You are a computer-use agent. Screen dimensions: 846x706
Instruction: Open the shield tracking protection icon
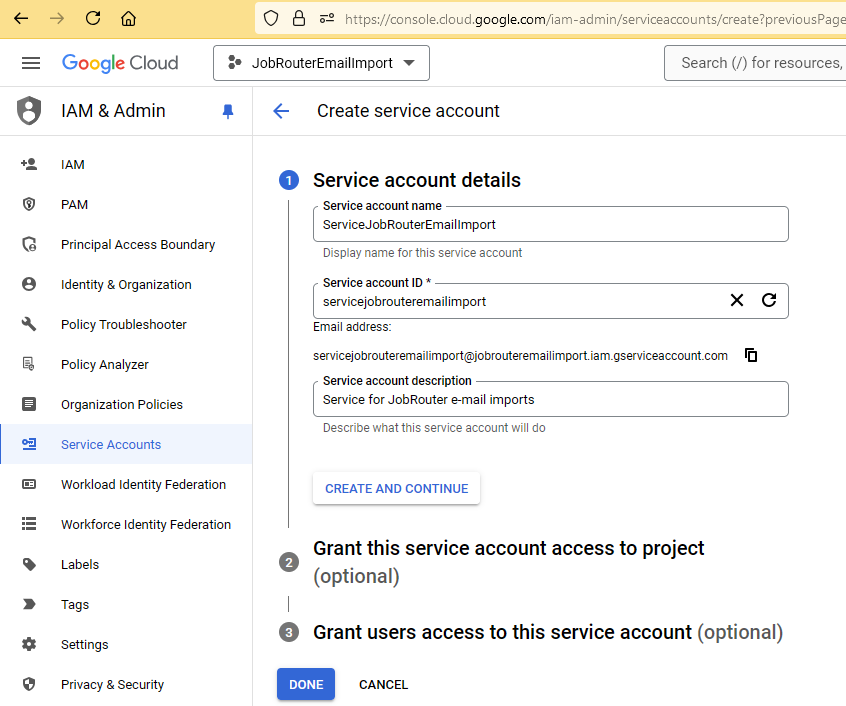click(x=271, y=18)
